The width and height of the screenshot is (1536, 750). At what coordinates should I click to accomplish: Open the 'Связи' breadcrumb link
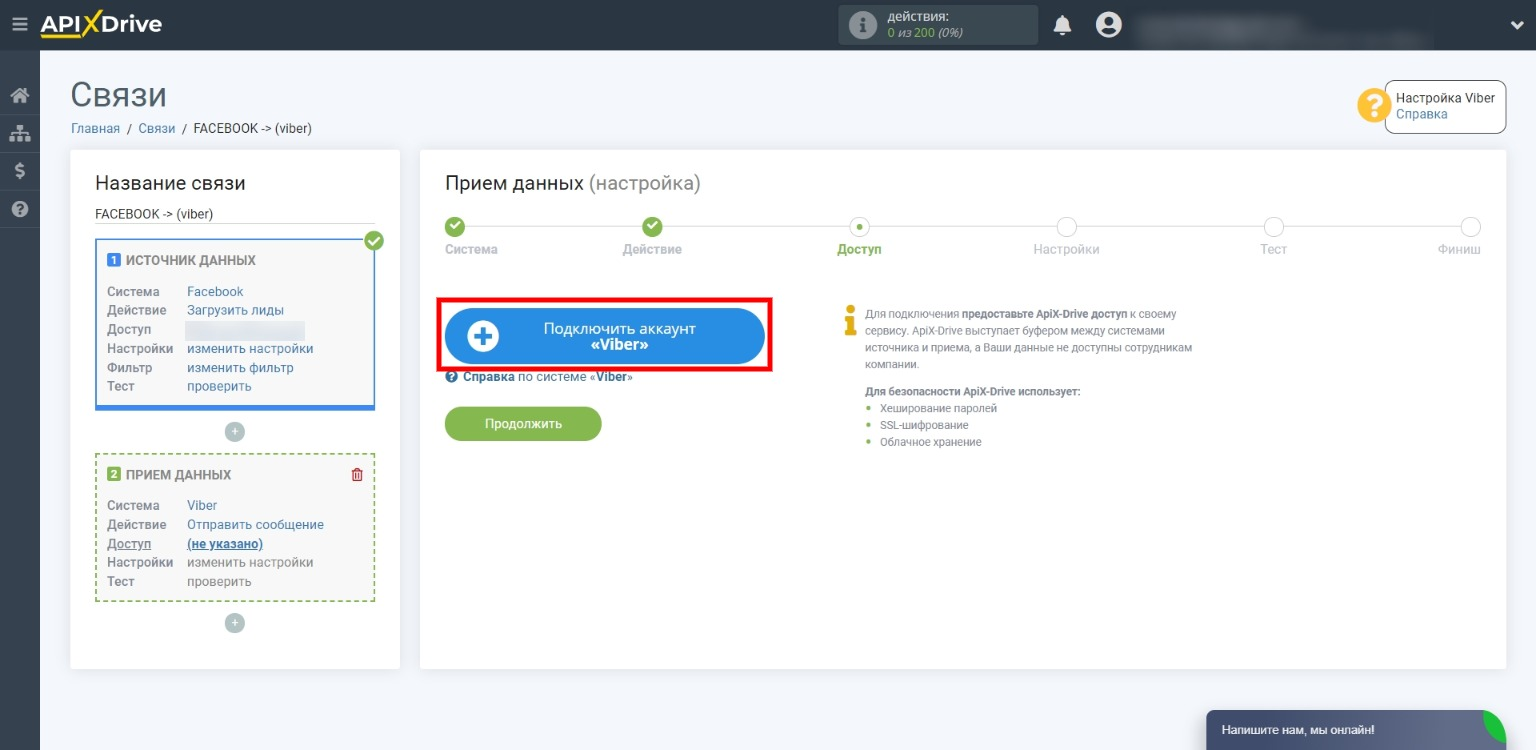pyautogui.click(x=157, y=128)
